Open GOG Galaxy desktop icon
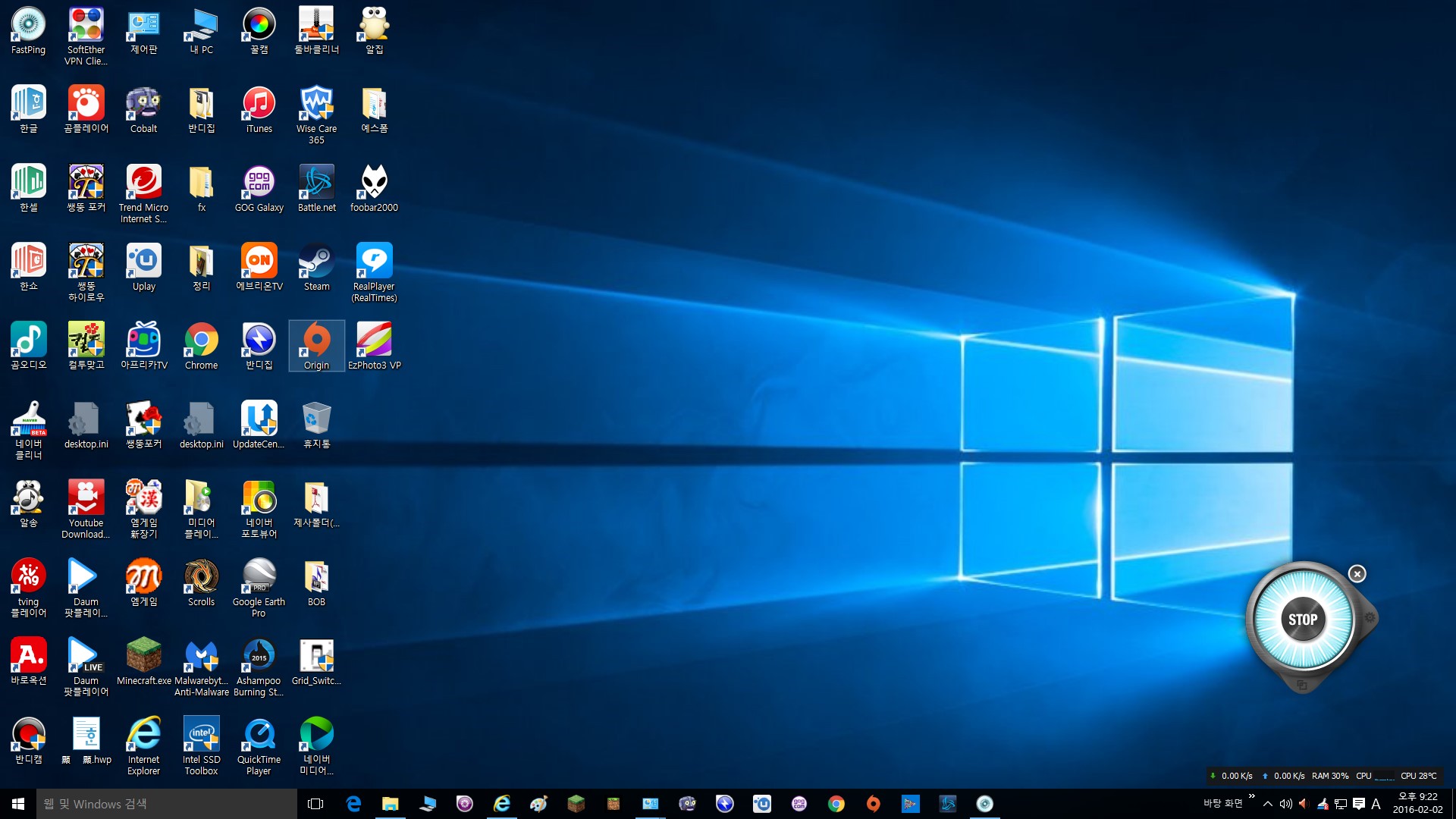Image resolution: width=1456 pixels, height=819 pixels. 259,189
